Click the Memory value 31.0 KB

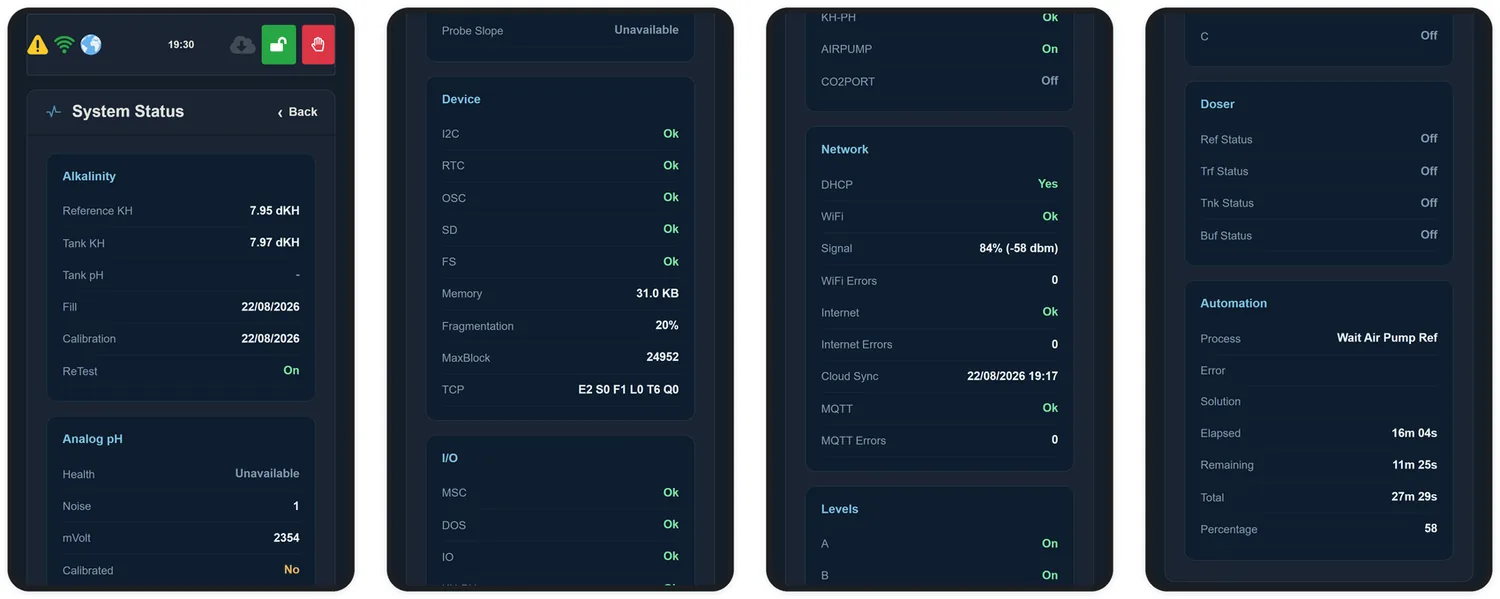point(657,294)
